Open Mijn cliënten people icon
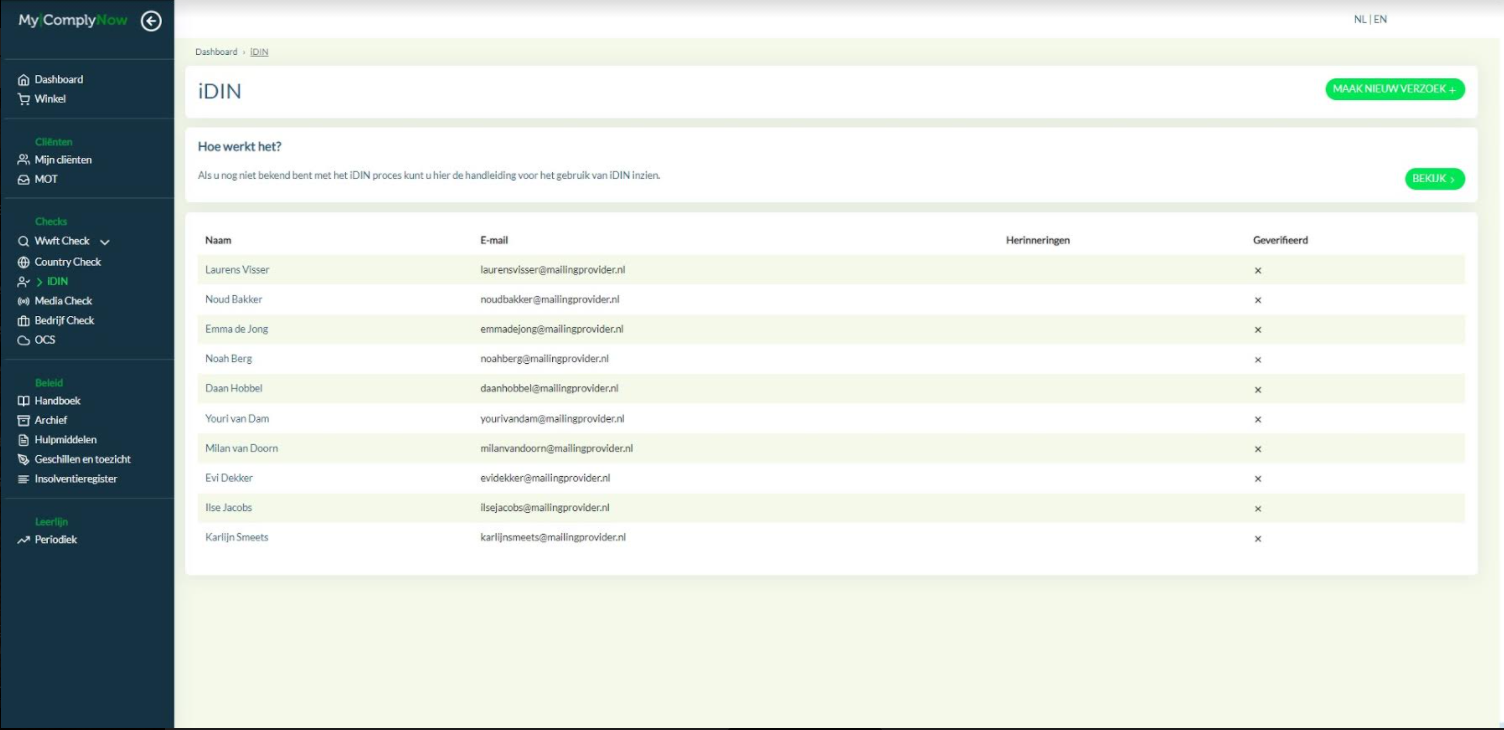 click(24, 160)
